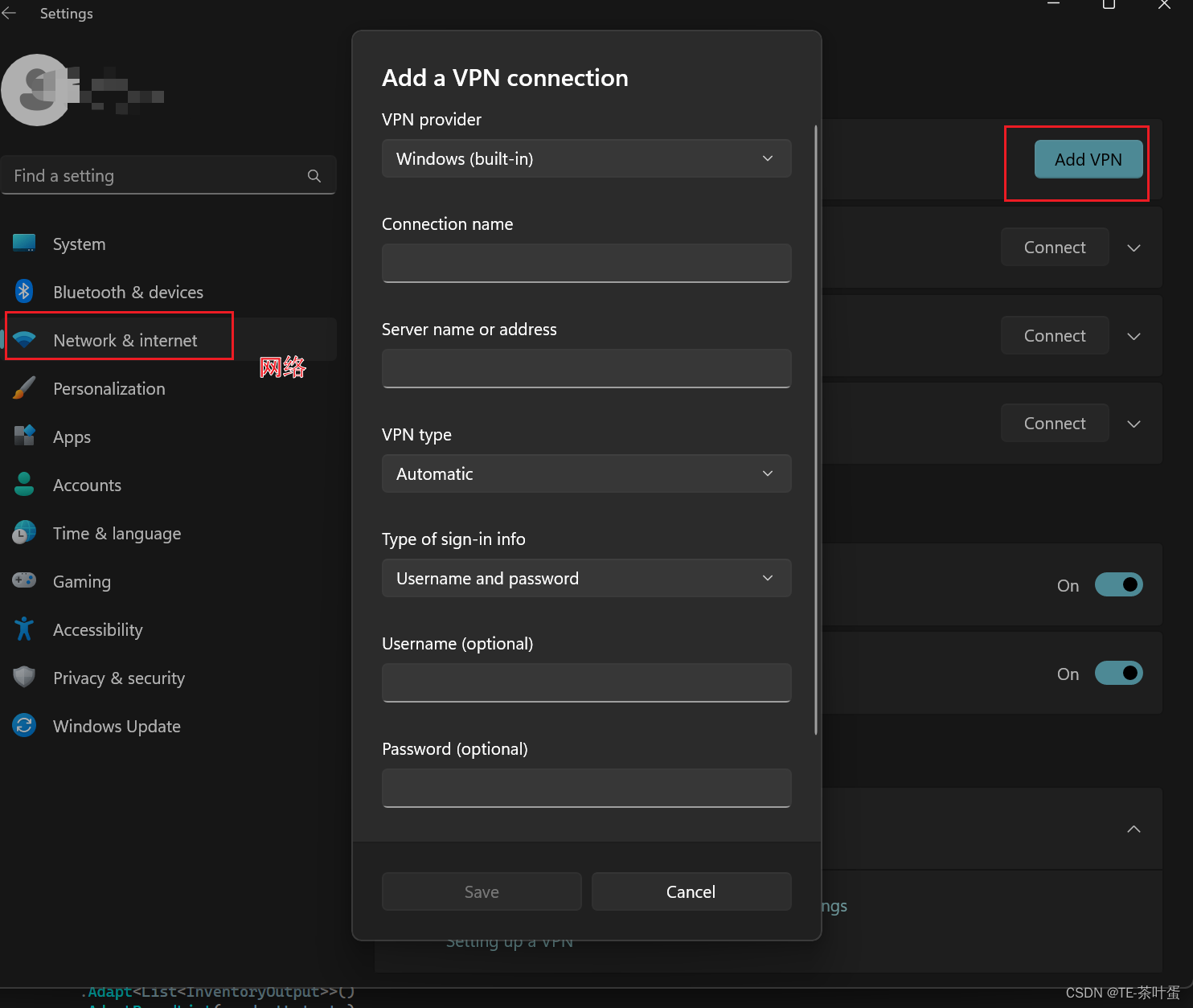Click the search magnifier icon
Image resolution: width=1193 pixels, height=1008 pixels.
[x=314, y=176]
